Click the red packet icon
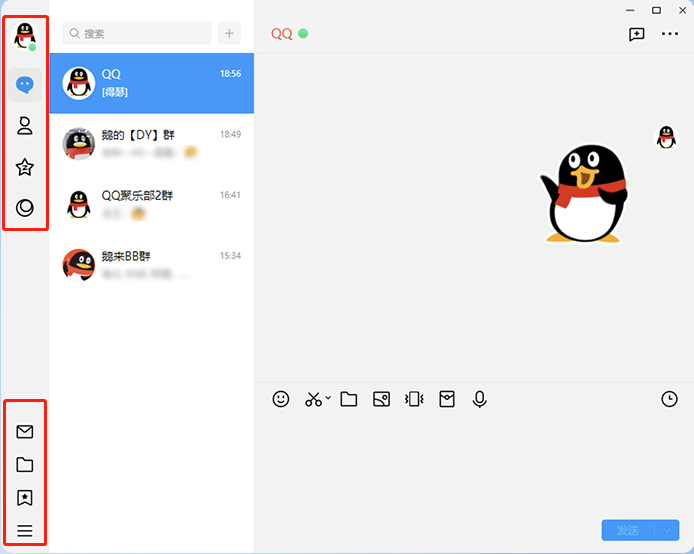The width and height of the screenshot is (694, 554). [447, 399]
